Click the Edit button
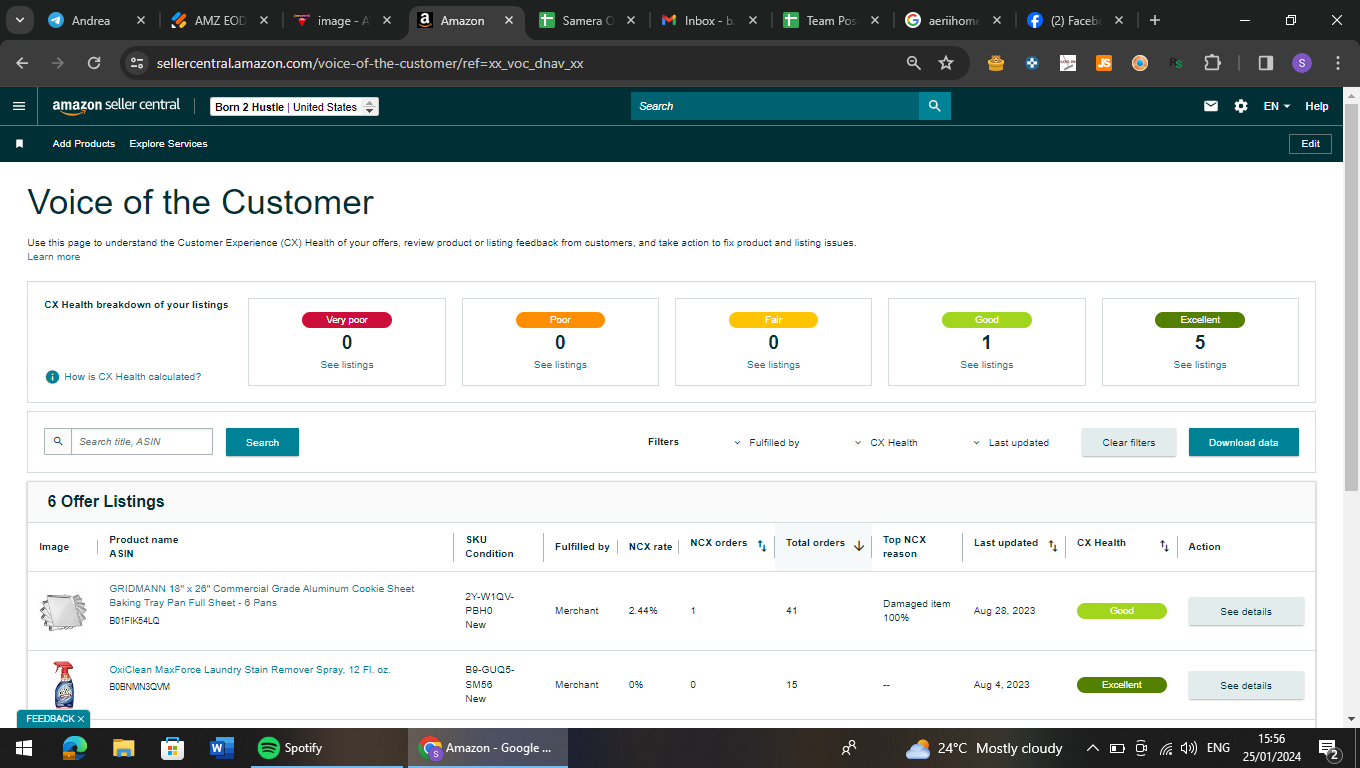Screen dimensions: 1360x768 [x=1310, y=144]
